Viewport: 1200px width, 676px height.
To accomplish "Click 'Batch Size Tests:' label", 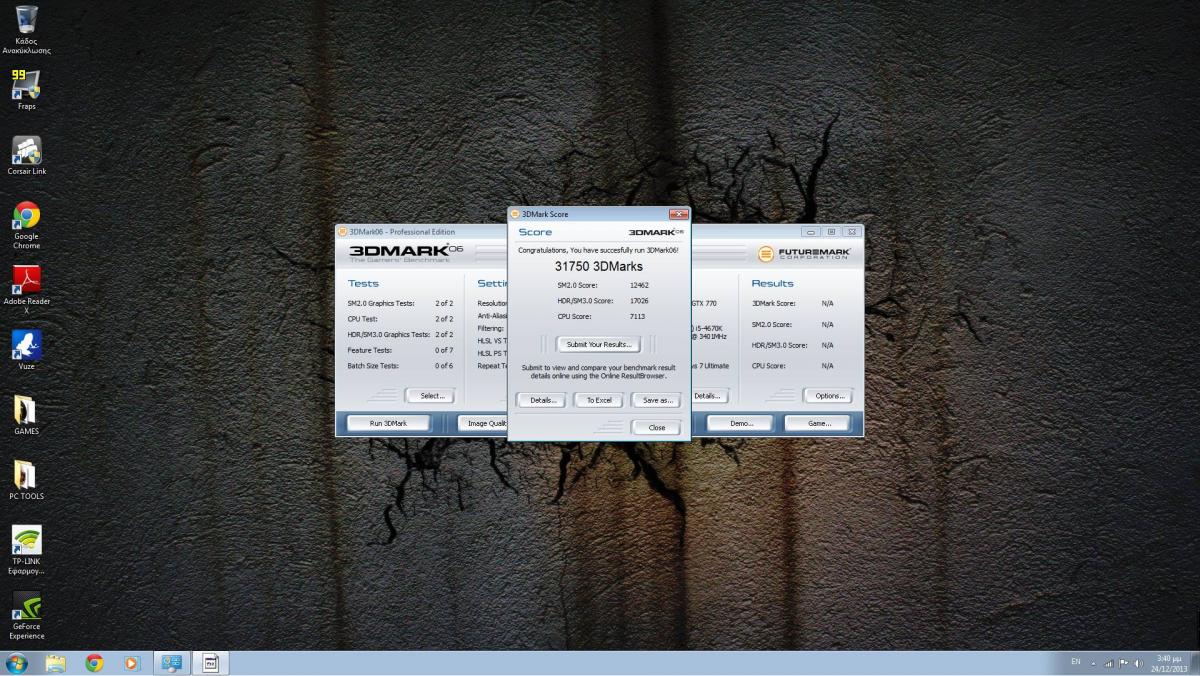I will point(373,366).
